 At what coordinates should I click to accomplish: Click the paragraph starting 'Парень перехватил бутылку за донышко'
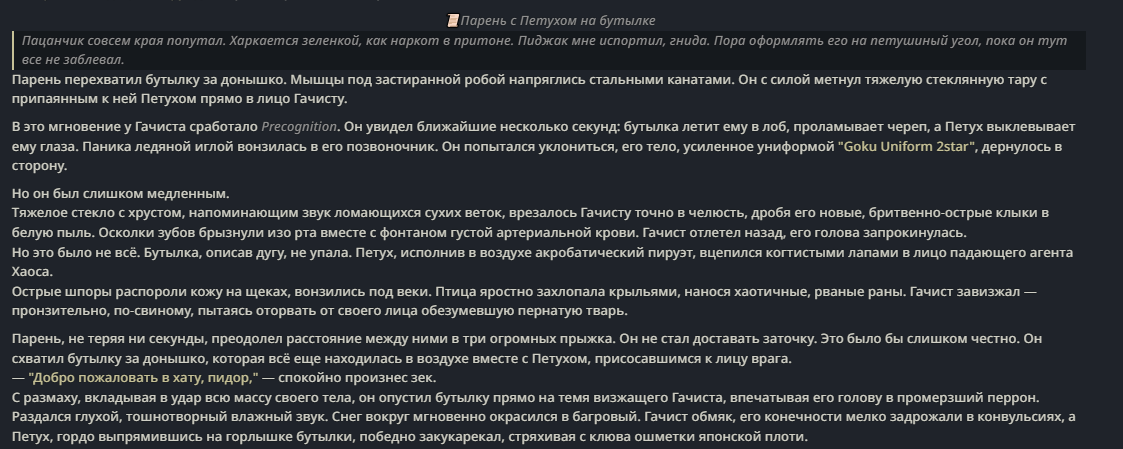pos(530,89)
